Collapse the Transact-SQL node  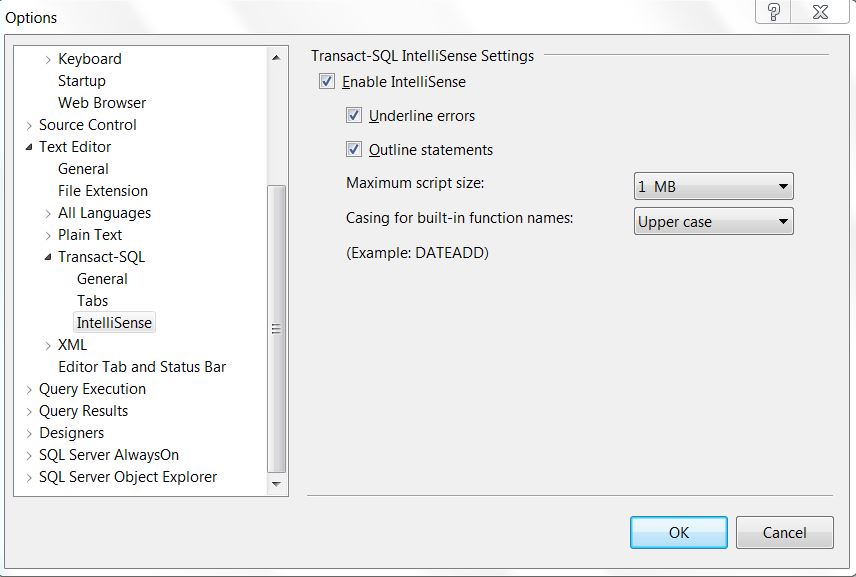coord(47,256)
